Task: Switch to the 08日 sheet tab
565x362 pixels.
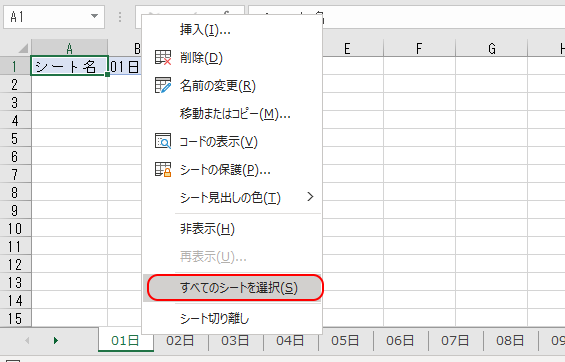Action: (x=510, y=340)
